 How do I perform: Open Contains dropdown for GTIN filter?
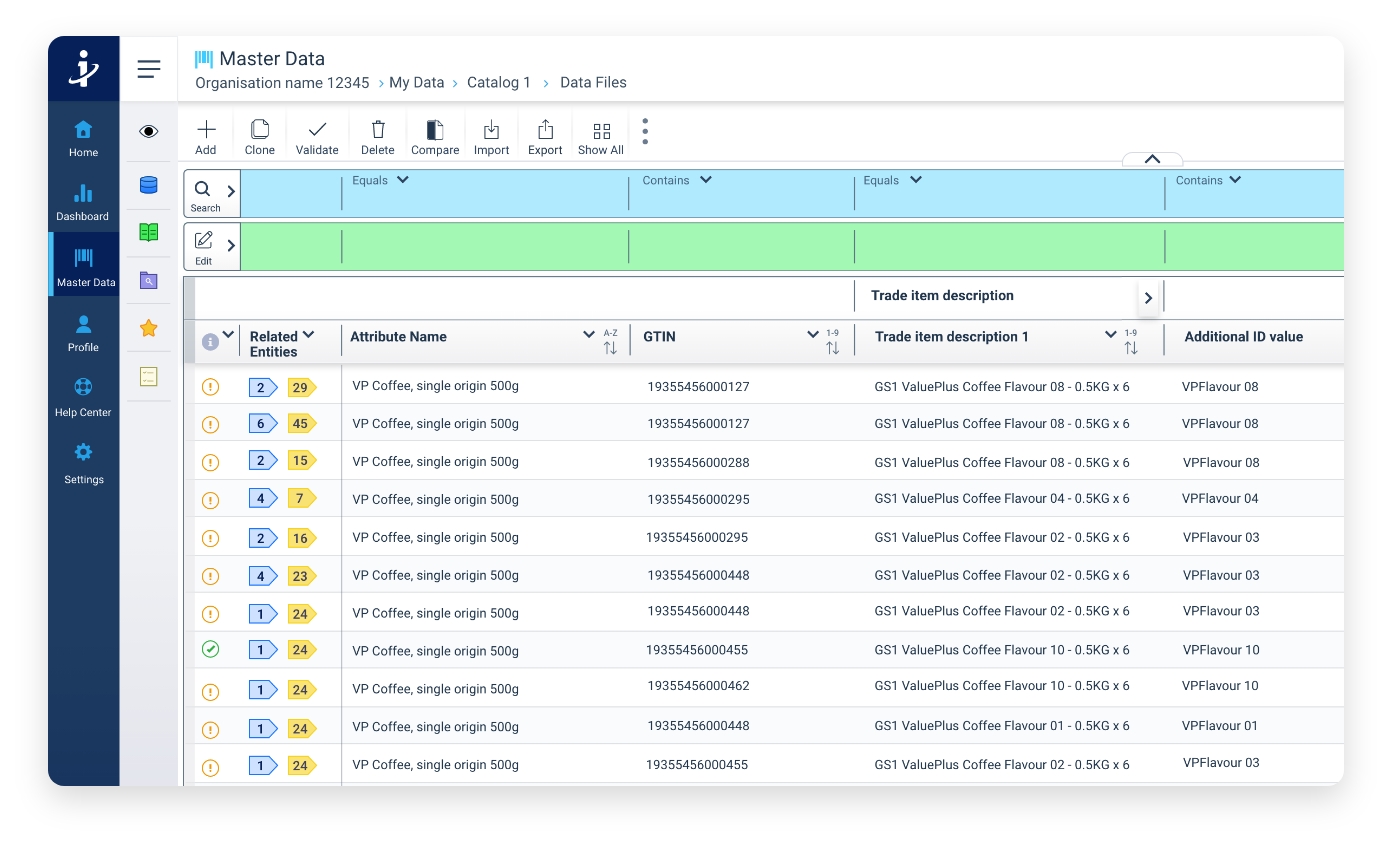coord(677,180)
